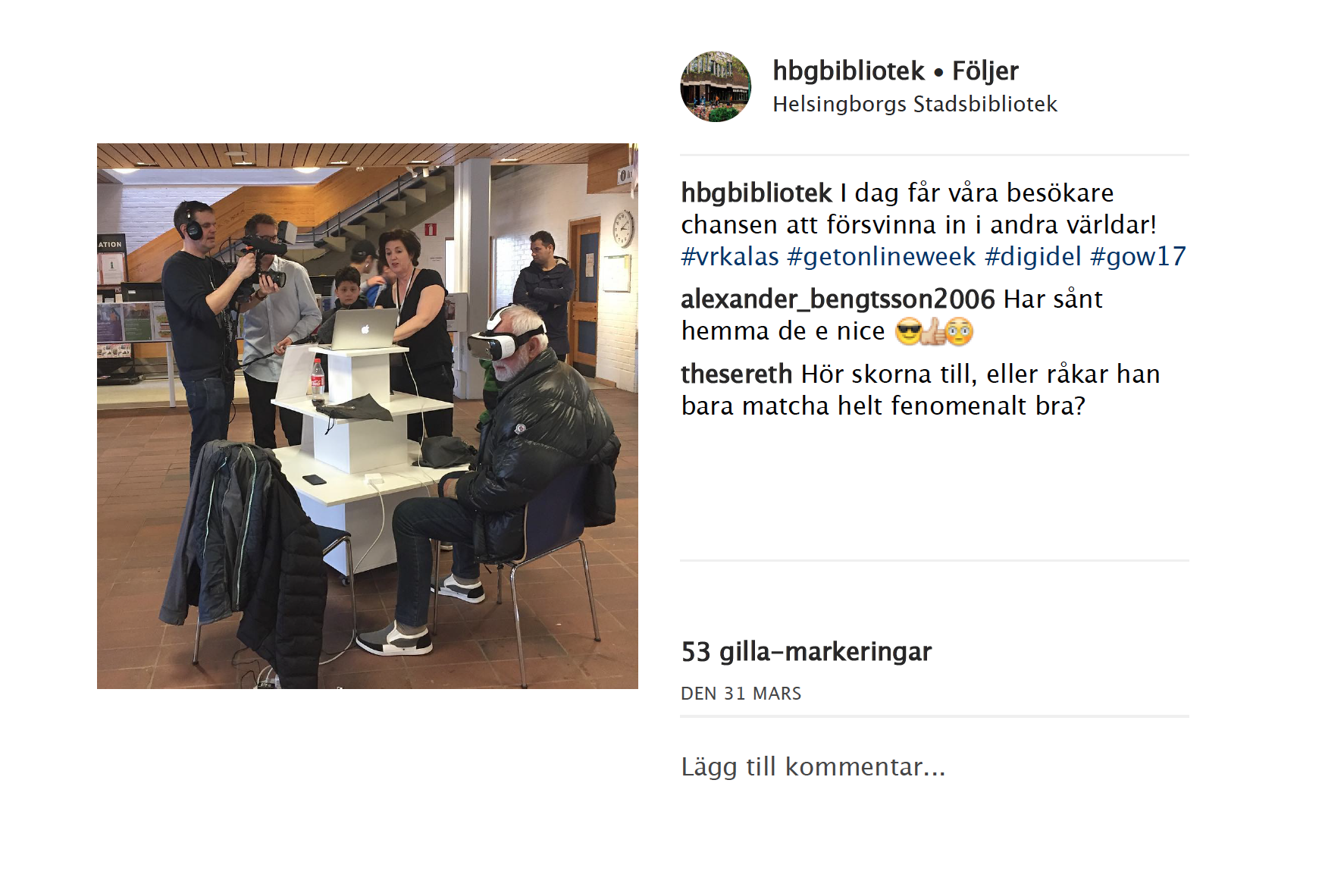
Task: Click the DEN 31 MARS post date
Action: (x=741, y=694)
